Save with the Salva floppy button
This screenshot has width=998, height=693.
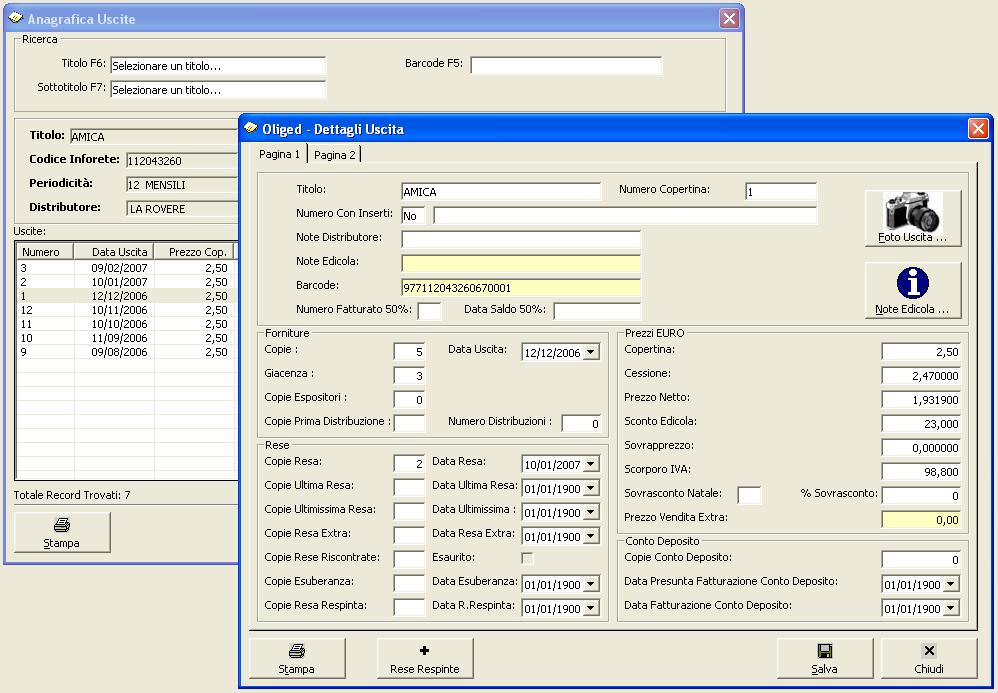click(x=824, y=658)
